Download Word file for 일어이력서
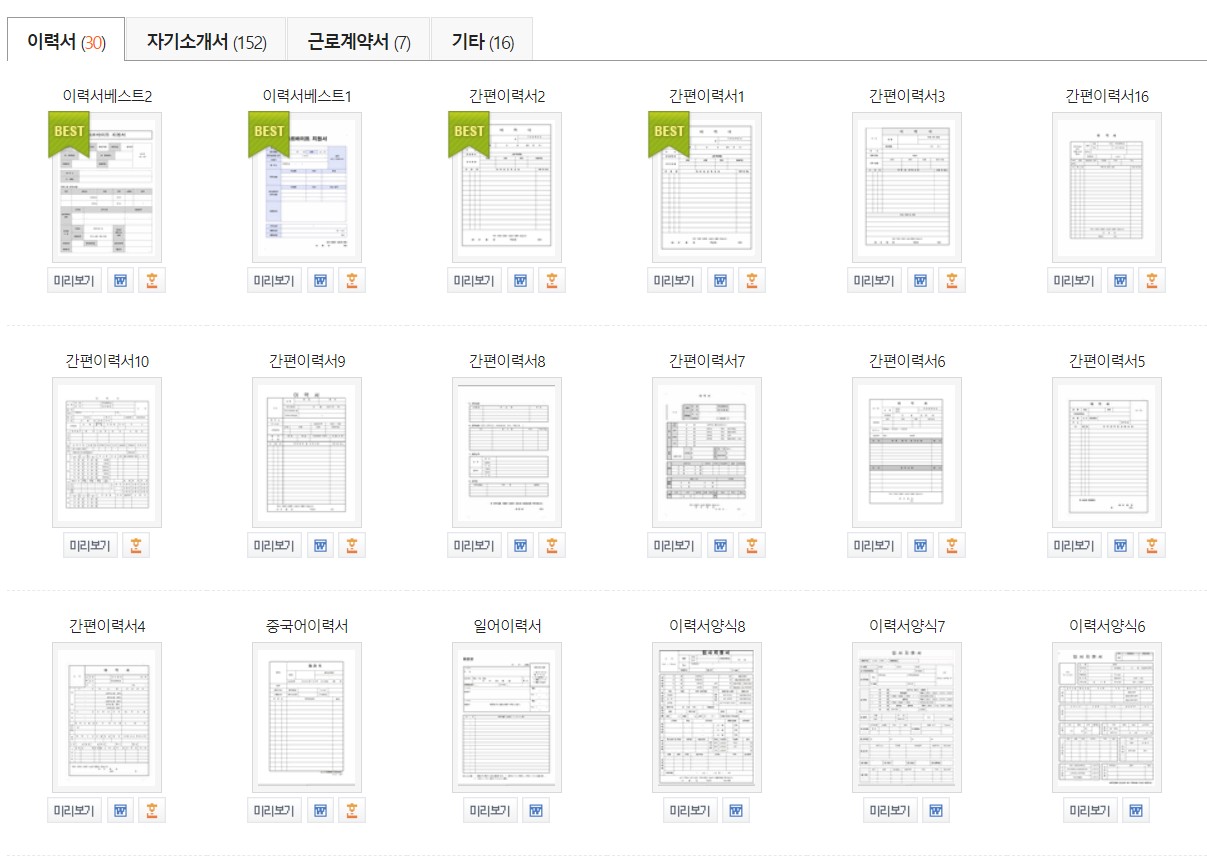 pyautogui.click(x=536, y=810)
